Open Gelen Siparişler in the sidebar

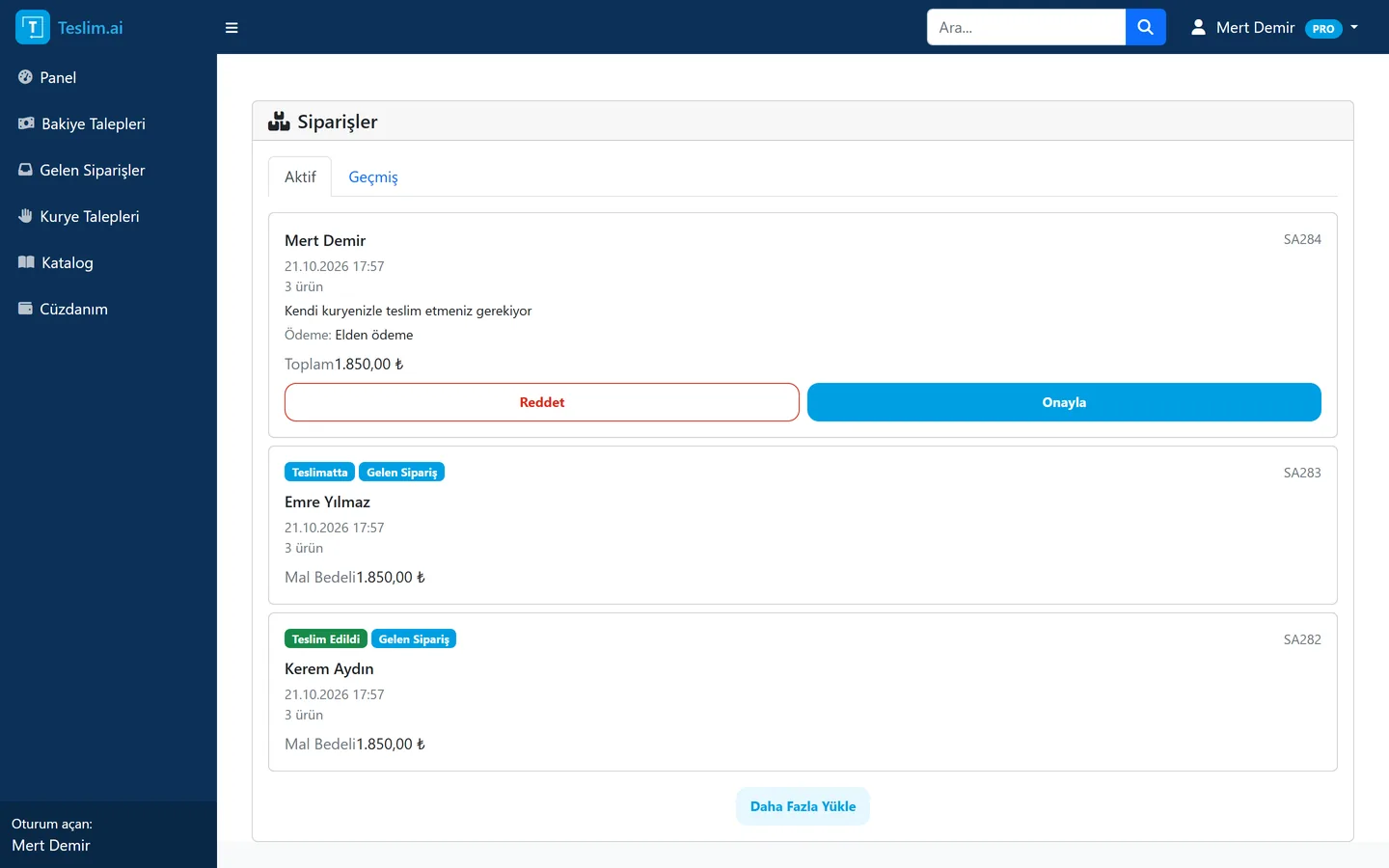108,170
